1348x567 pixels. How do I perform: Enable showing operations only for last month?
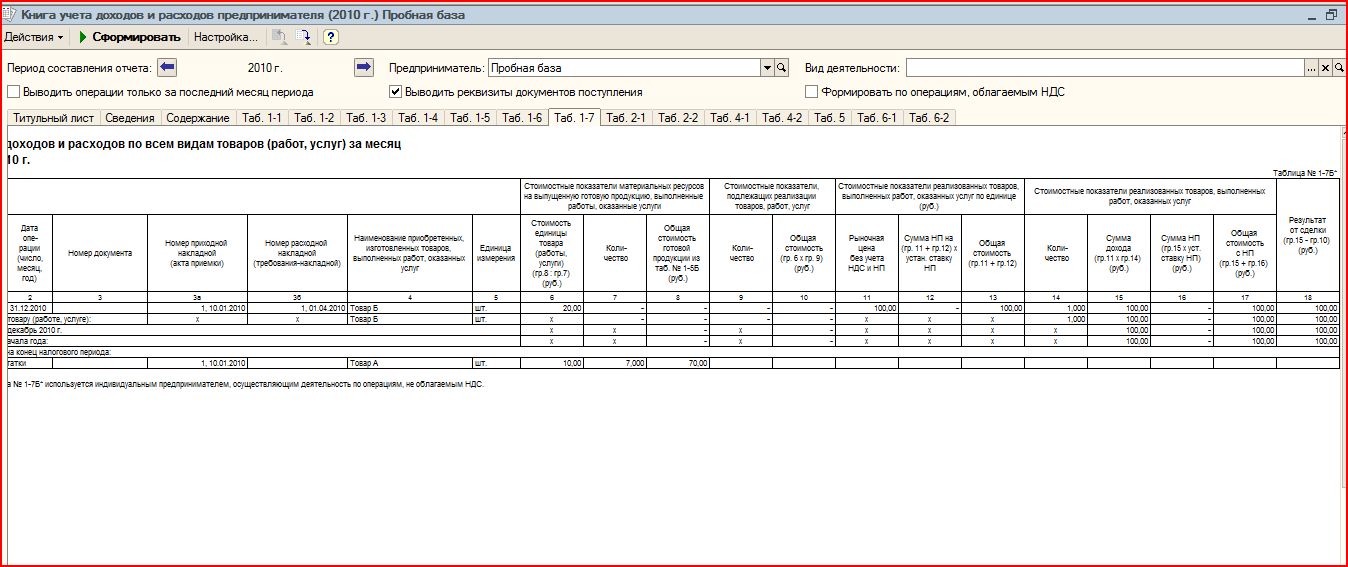(14, 92)
